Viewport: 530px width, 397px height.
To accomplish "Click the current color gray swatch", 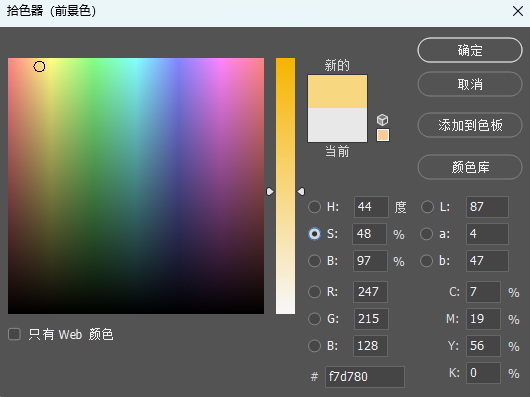I will coord(337,125).
